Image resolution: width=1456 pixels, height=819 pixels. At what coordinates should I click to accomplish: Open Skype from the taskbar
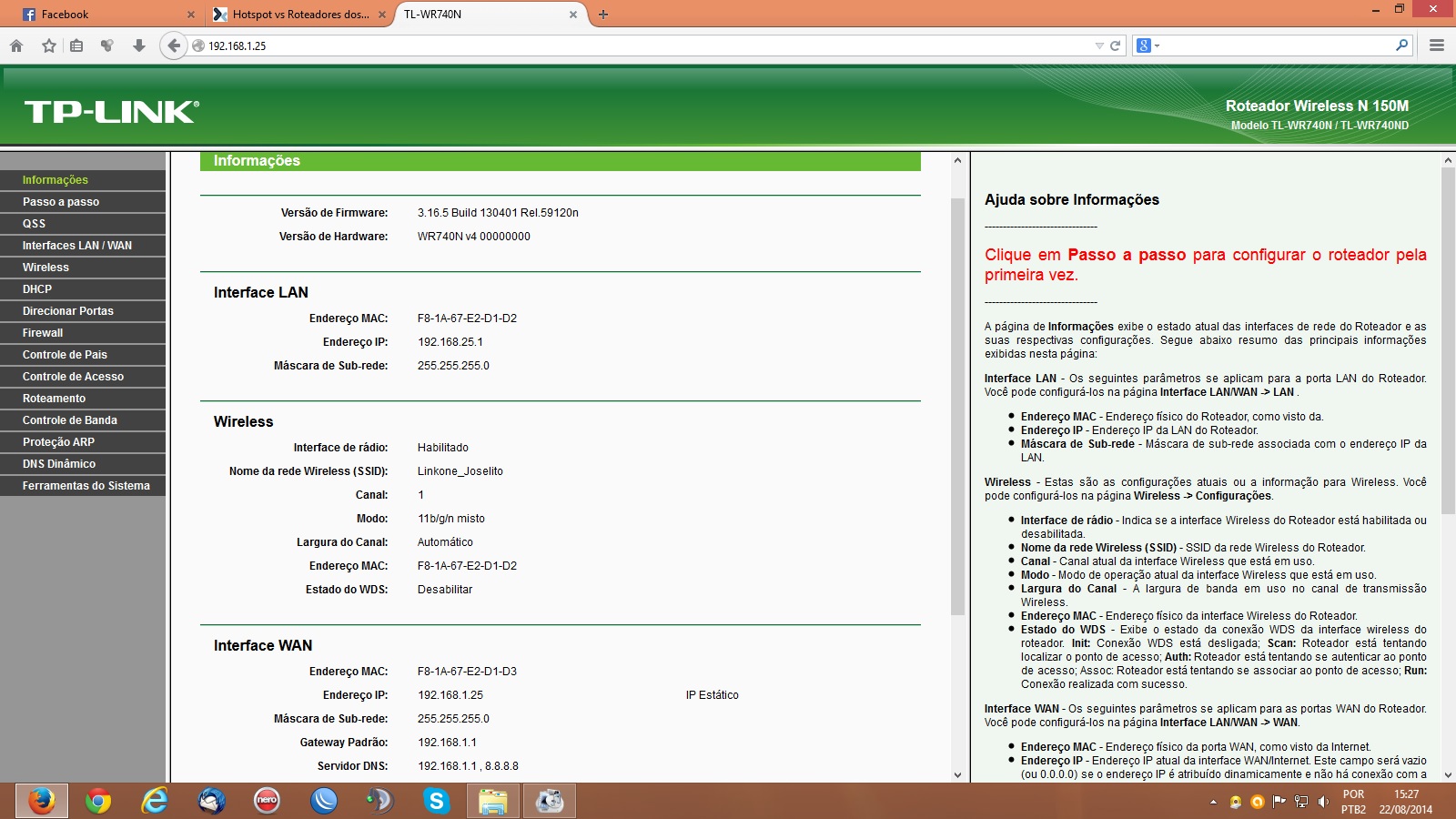437,801
